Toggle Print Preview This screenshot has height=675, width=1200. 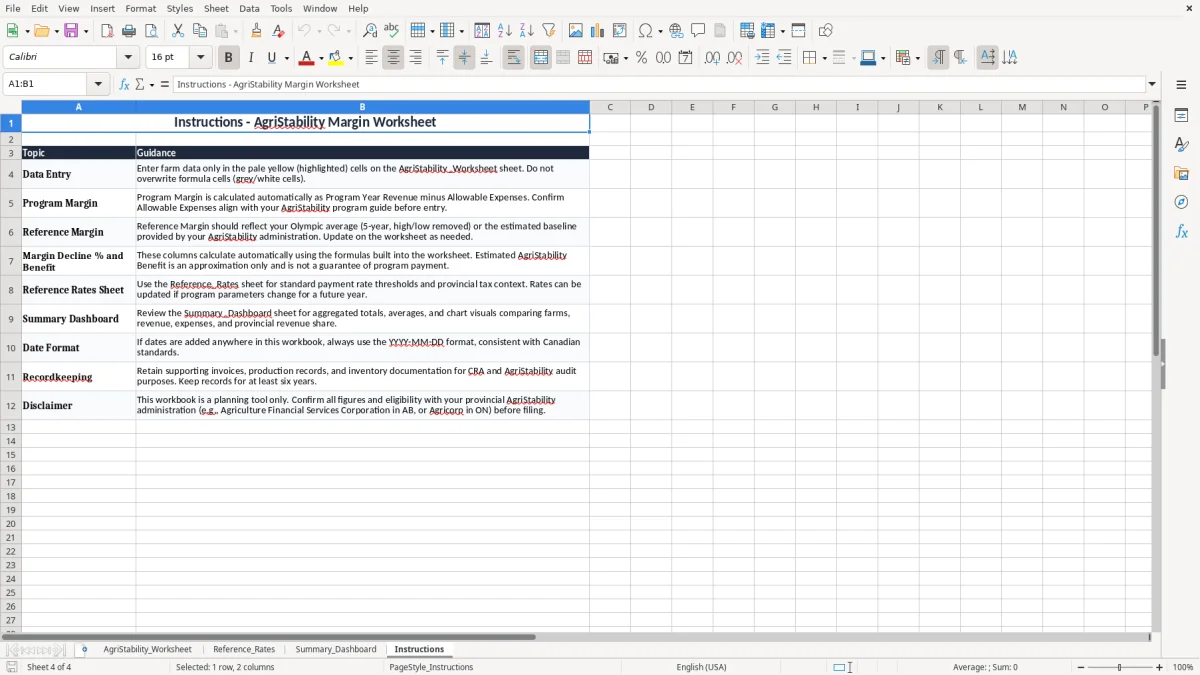pyautogui.click(x=151, y=31)
